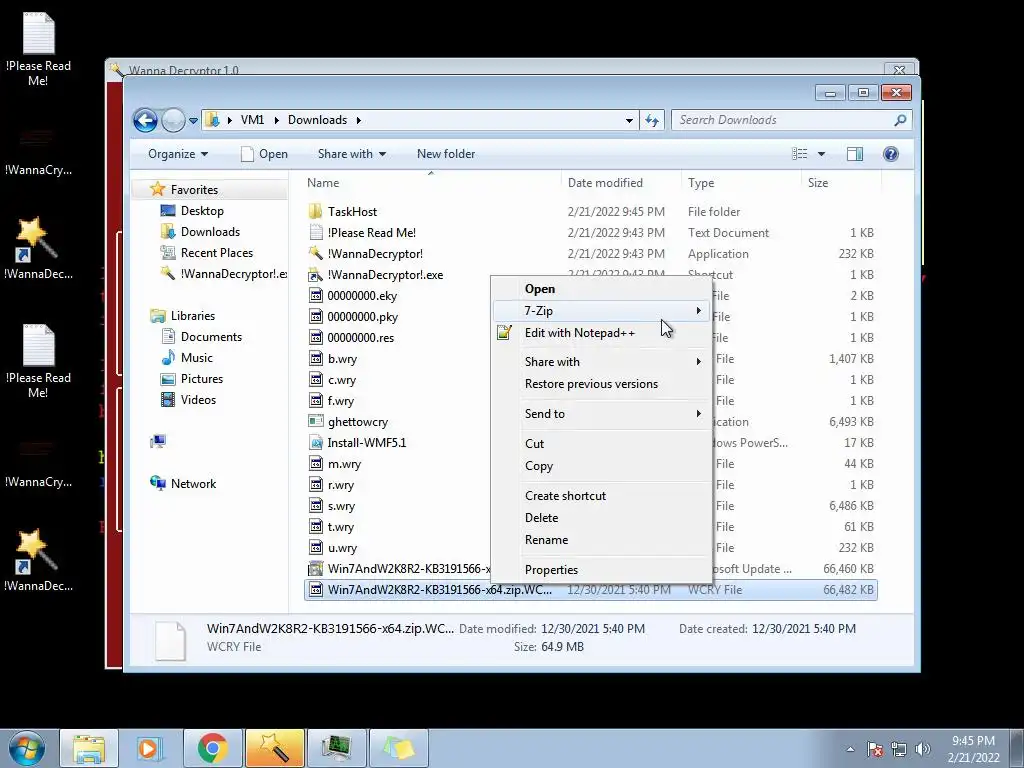Select Downloads in Favorites
Image resolution: width=1024 pixels, height=768 pixels.
[210, 232]
